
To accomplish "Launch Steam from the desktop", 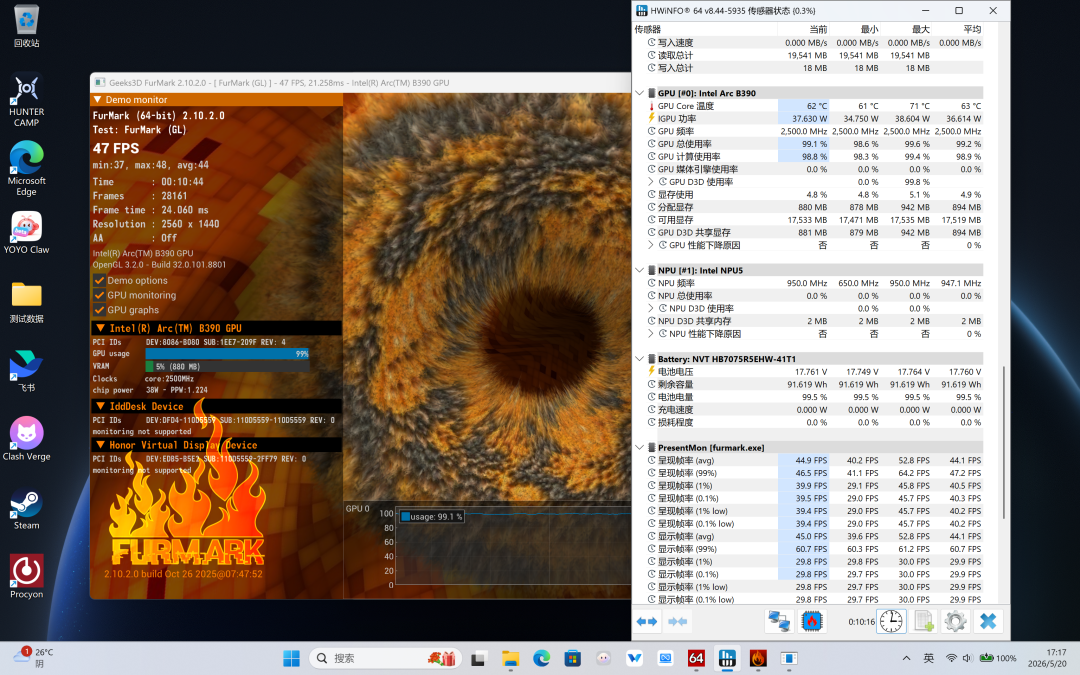I will tap(26, 508).
